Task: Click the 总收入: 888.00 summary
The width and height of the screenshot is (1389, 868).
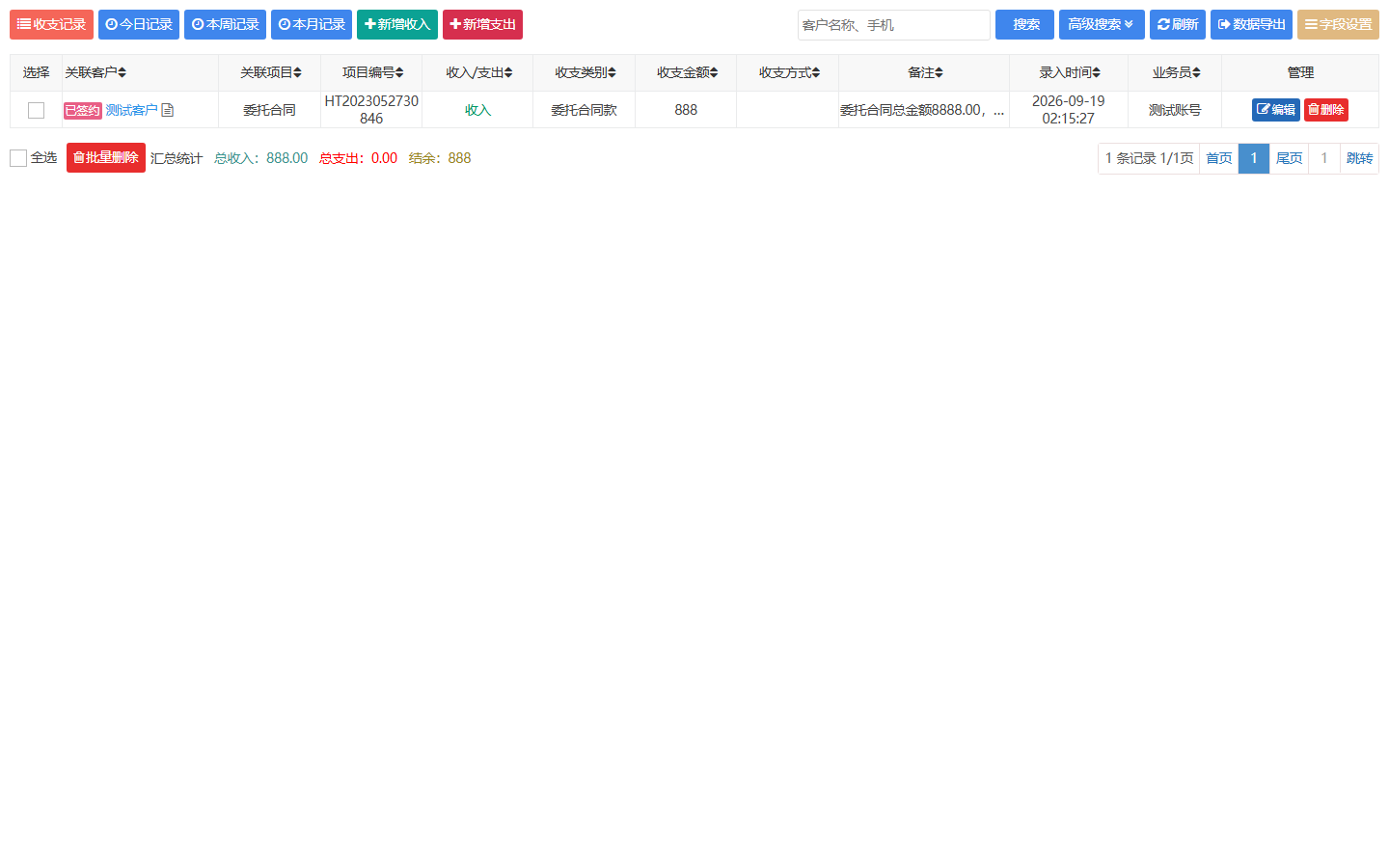Action: [x=260, y=158]
